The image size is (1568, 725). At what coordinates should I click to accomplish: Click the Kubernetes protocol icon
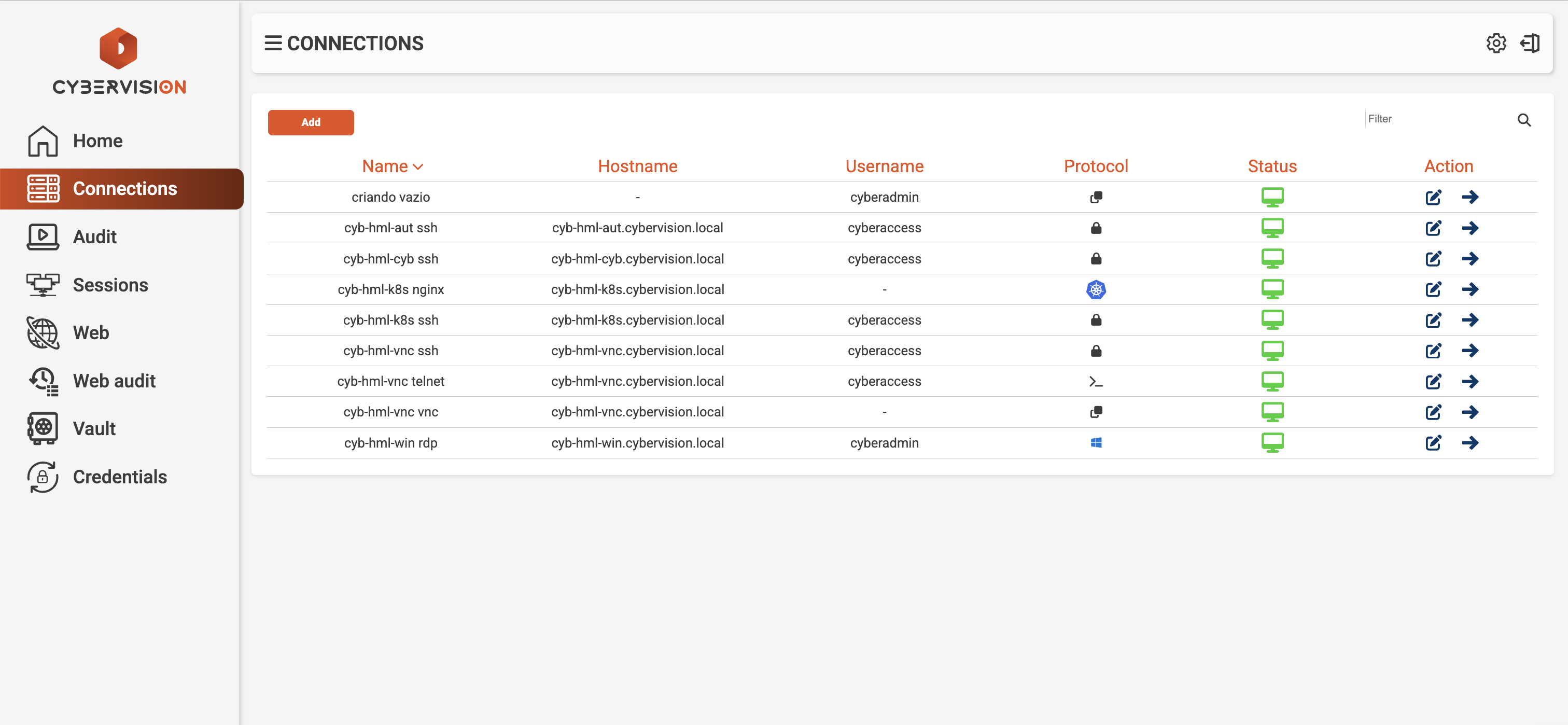click(1096, 290)
